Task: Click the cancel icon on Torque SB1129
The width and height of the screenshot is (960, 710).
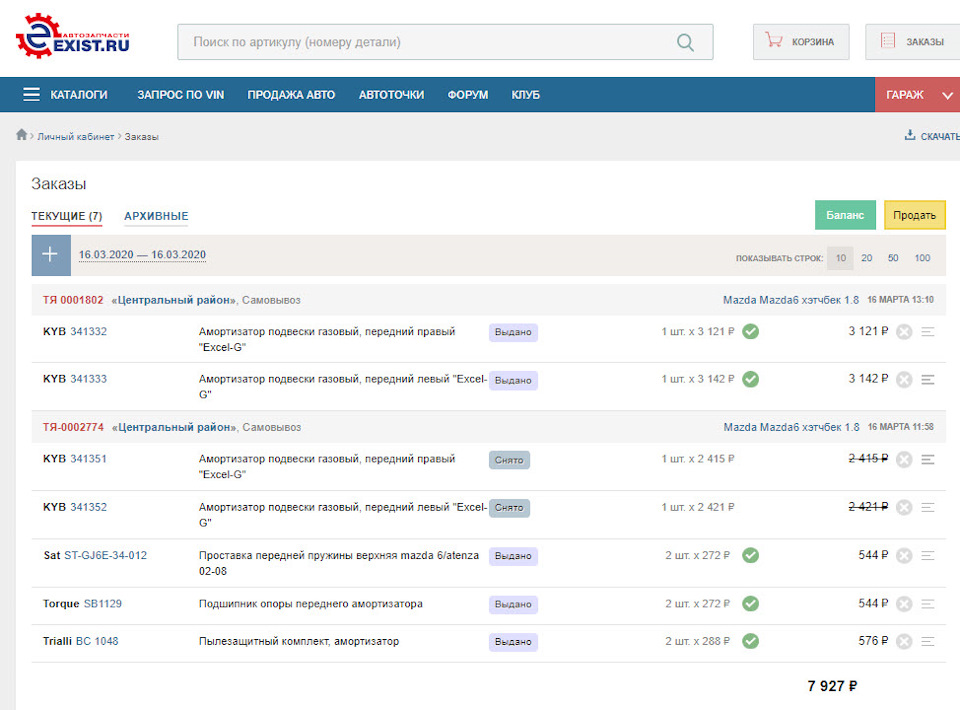Action: [x=904, y=604]
